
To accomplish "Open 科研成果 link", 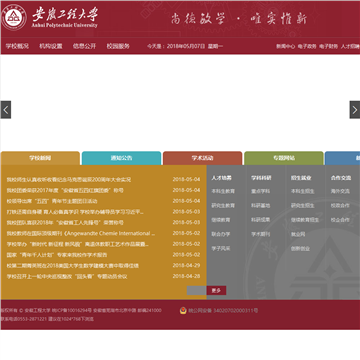I will pos(260,220).
